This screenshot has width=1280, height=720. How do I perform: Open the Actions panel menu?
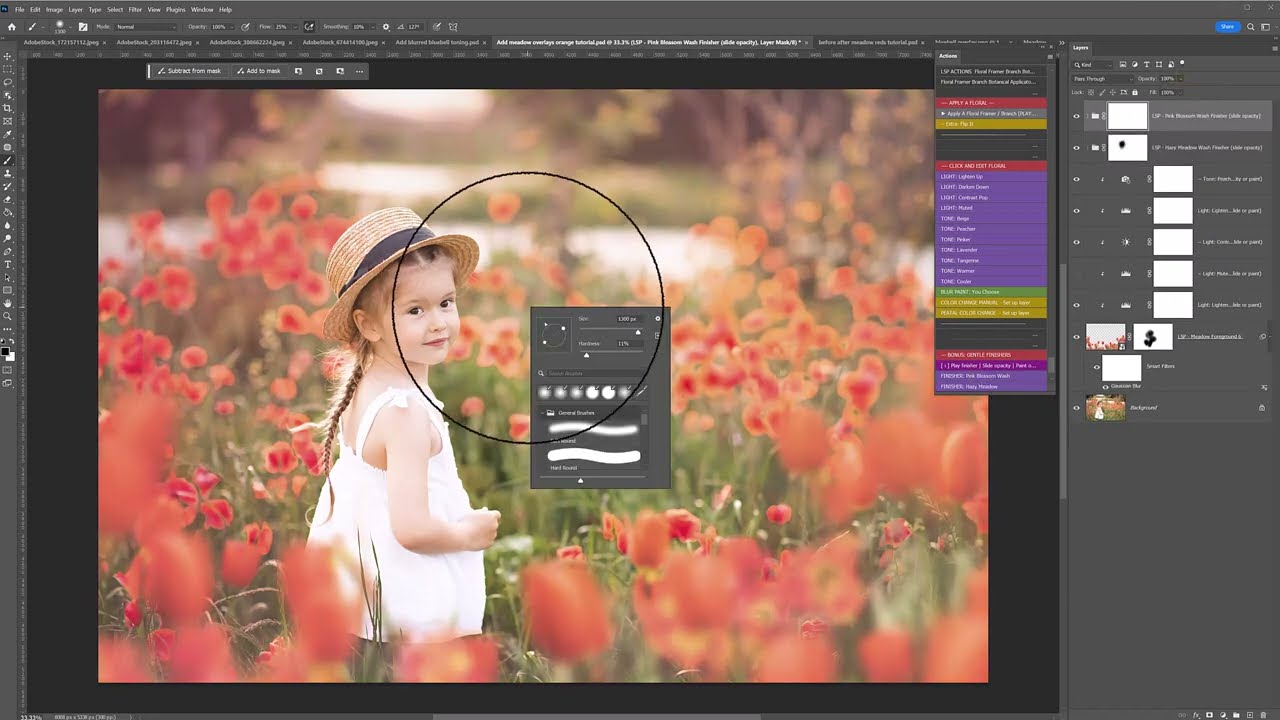click(x=1048, y=56)
